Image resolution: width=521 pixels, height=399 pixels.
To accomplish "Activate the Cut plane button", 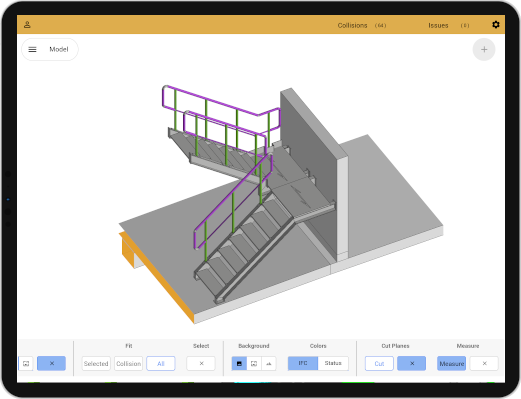I will pyautogui.click(x=379, y=363).
